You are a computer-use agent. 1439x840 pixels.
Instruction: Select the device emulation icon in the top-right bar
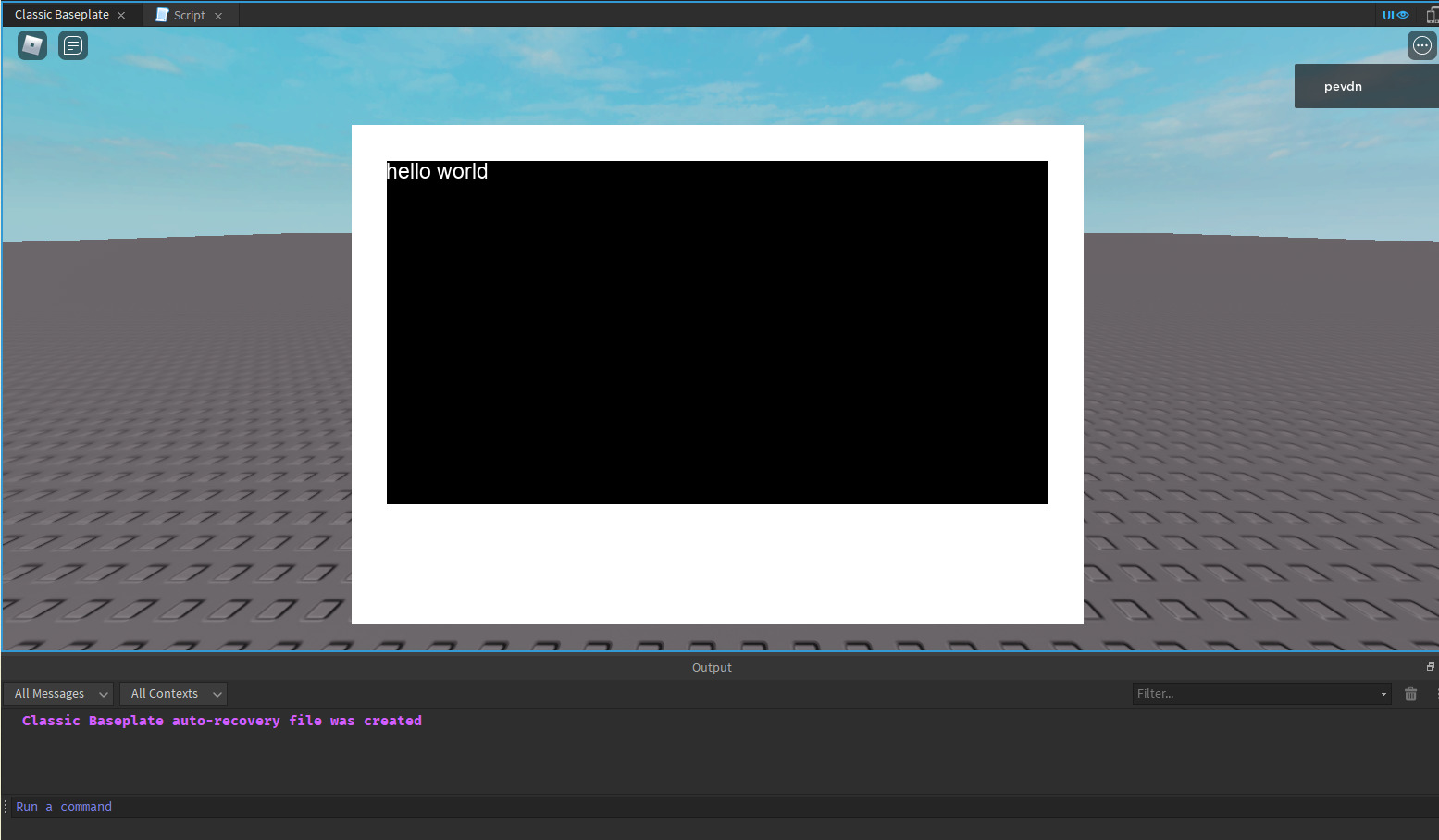click(x=1433, y=14)
